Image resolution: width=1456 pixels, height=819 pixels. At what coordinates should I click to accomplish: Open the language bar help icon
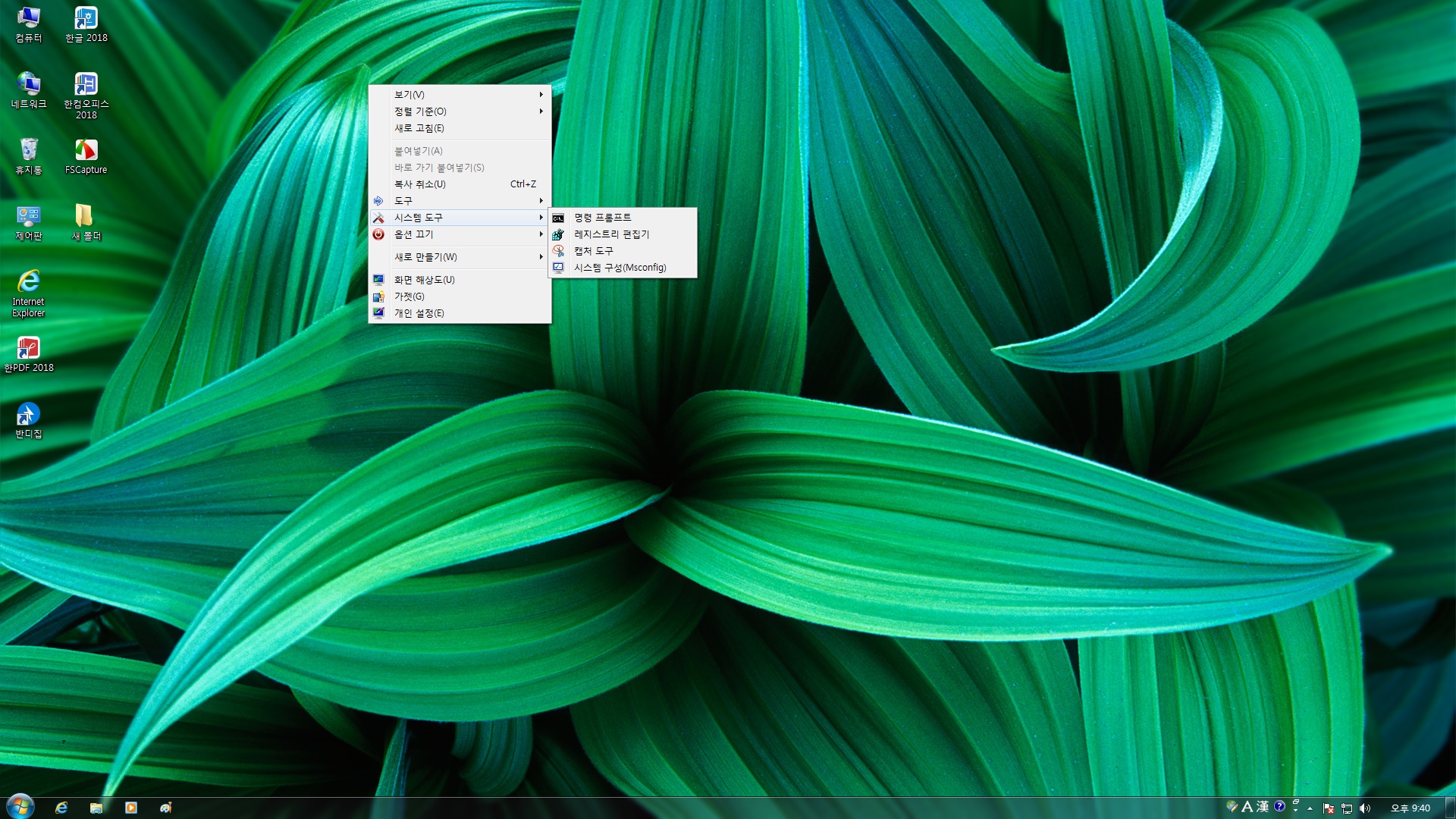(1279, 806)
